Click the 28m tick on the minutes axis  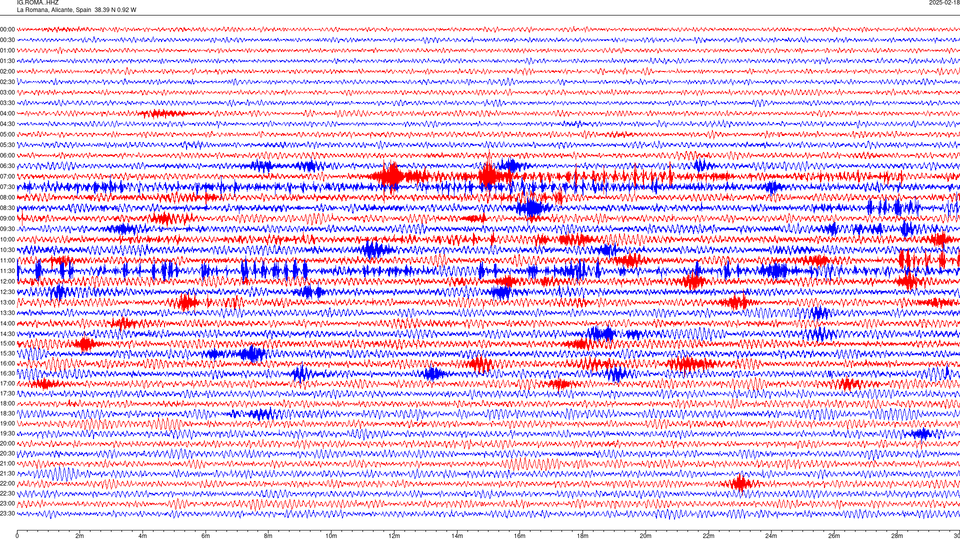coord(896,536)
